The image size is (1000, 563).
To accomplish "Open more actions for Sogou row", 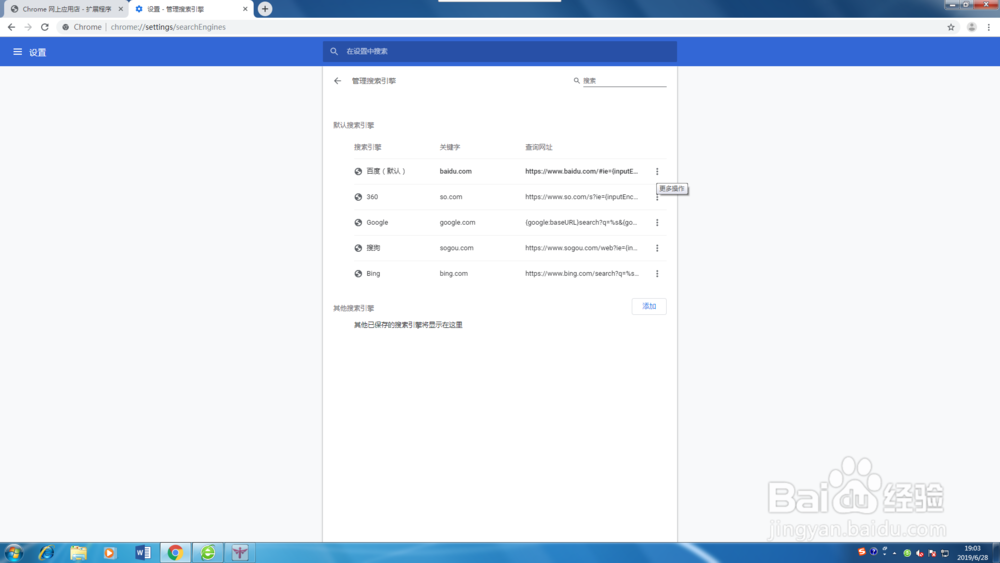I will 657,248.
